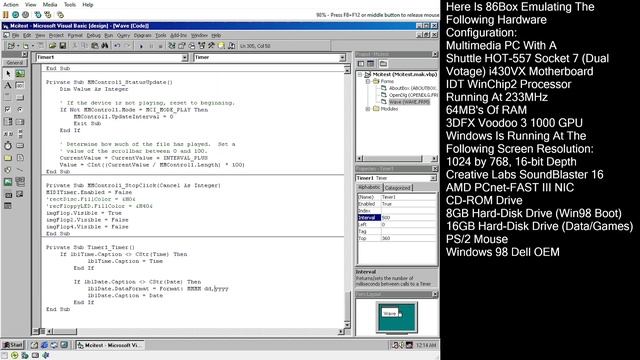Expand the Modules folder in Project Explorer
Screen dimensions: 640x360
[368, 109]
